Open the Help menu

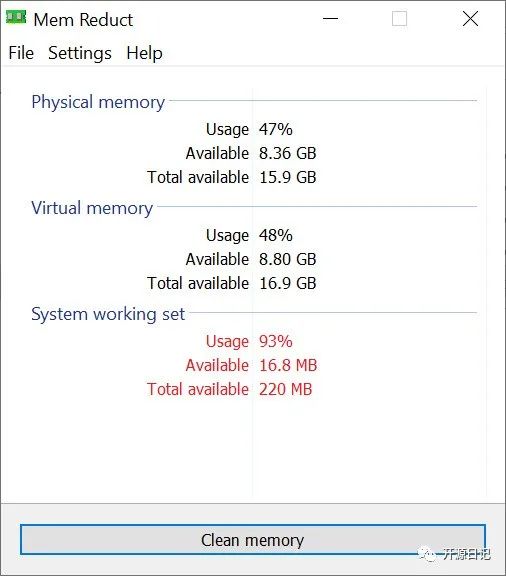[x=144, y=53]
